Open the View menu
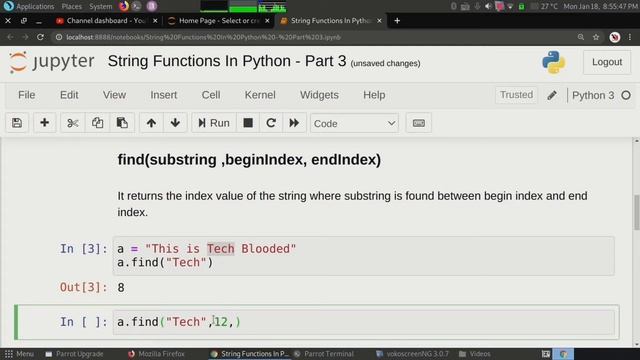This screenshot has height=360, width=640. 114,95
